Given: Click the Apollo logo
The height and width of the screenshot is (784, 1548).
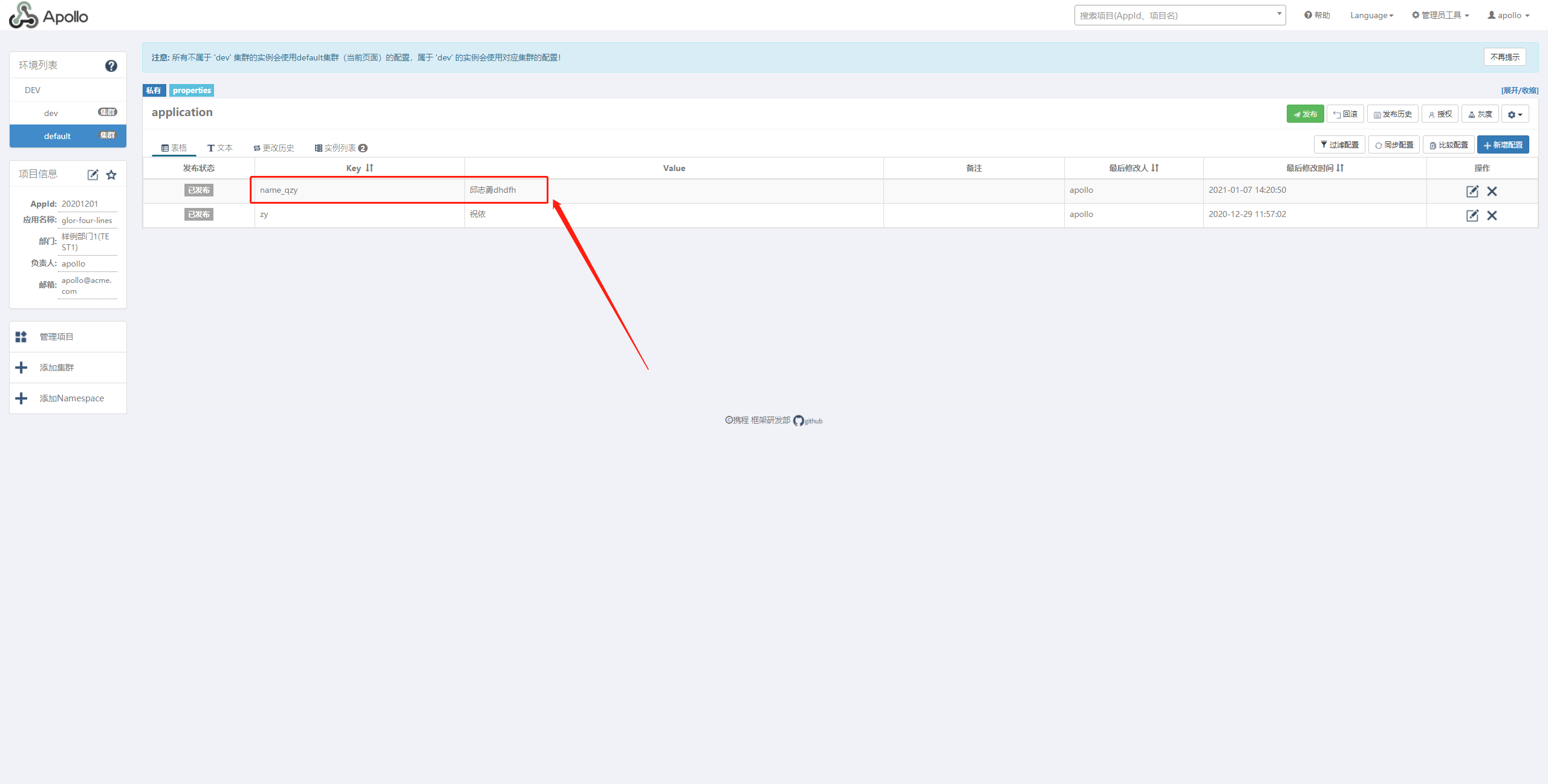Looking at the screenshot, I should pos(48,15).
